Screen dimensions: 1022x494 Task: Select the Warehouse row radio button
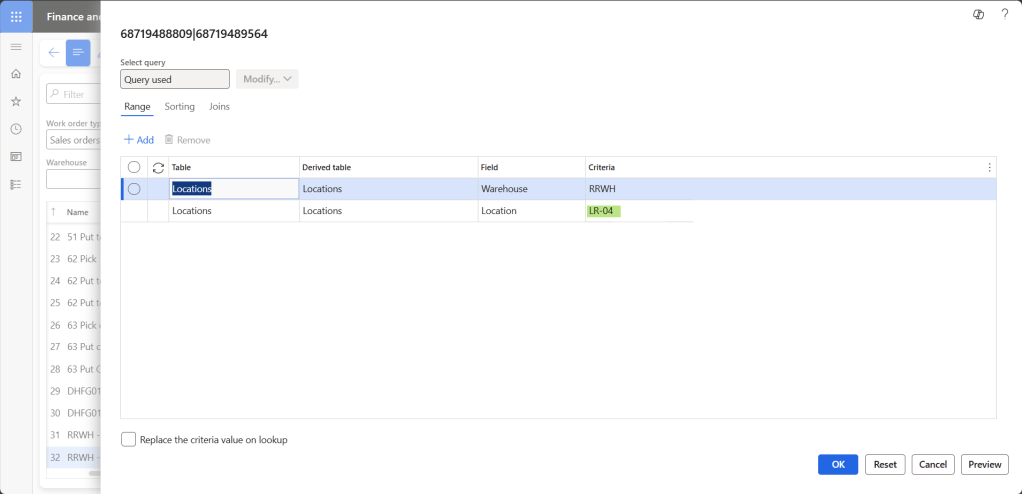(134, 189)
